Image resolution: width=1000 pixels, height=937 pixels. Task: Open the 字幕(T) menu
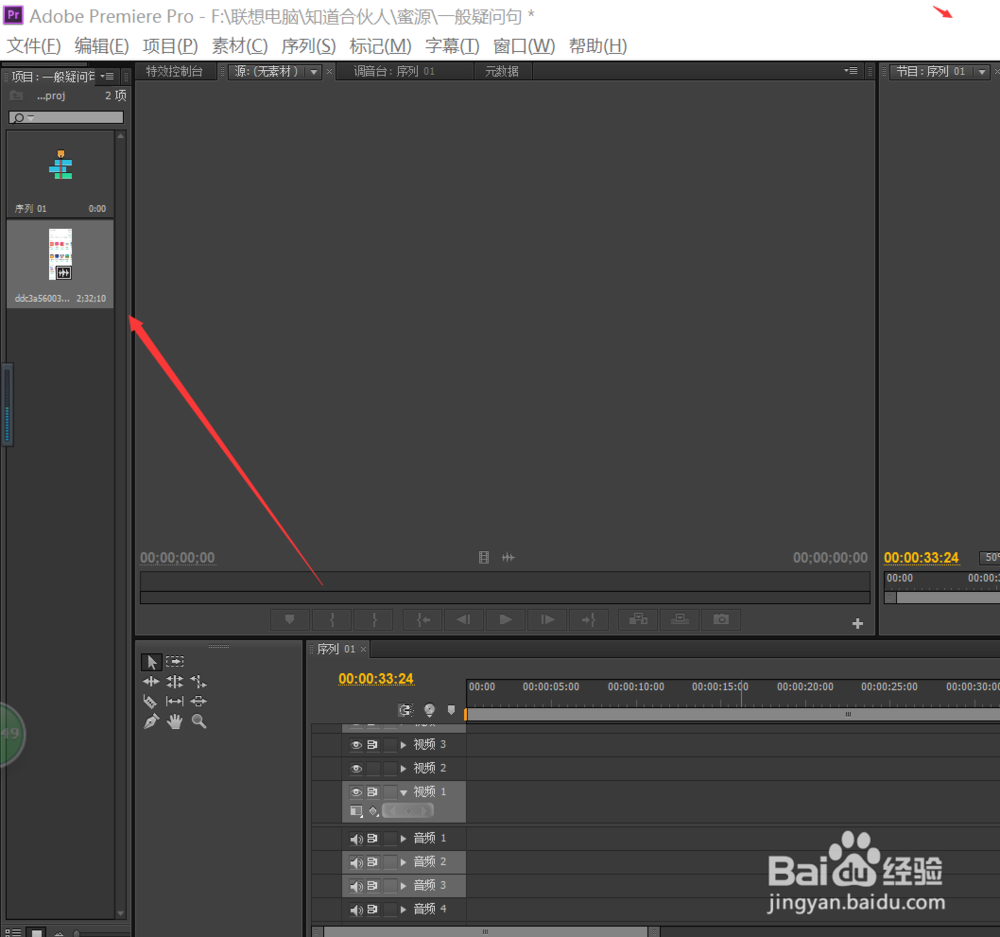click(452, 46)
